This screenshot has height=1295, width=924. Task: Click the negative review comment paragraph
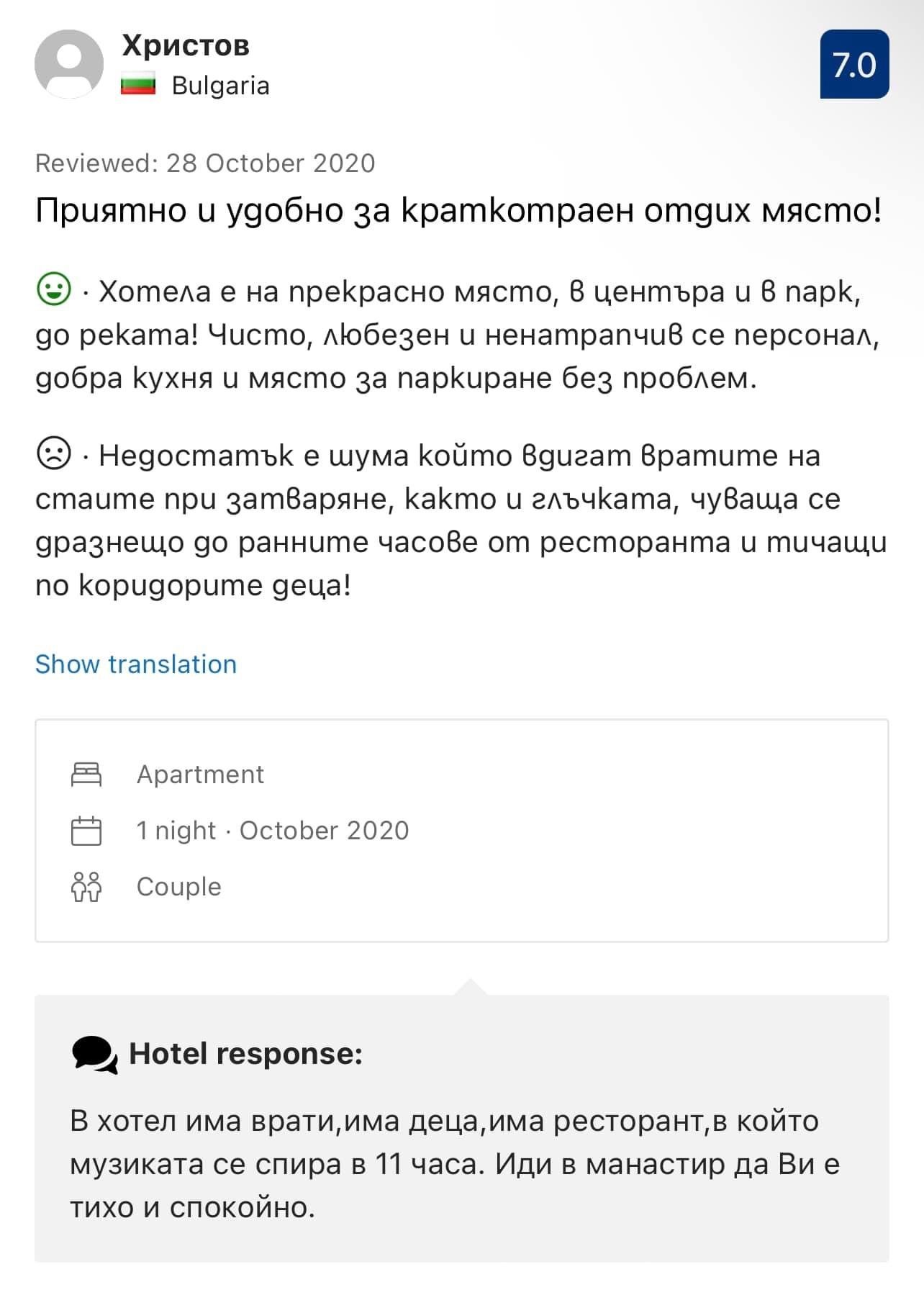click(461, 520)
